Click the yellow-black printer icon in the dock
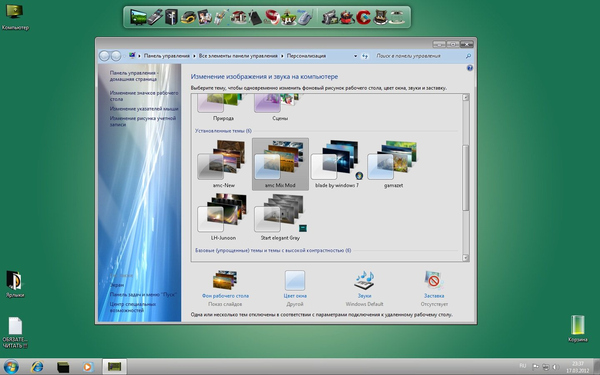 pos(188,17)
